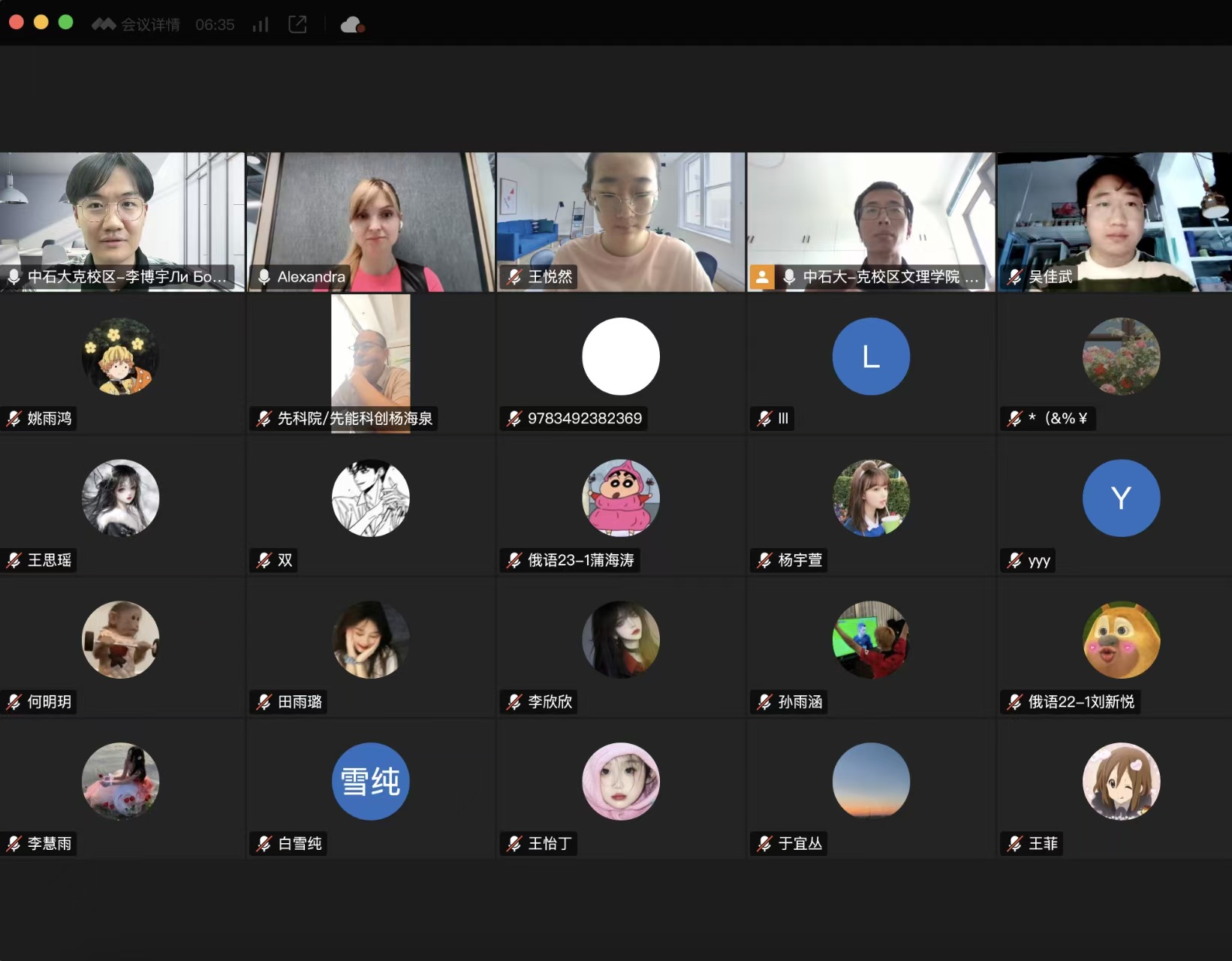
Task: Click the name label 俄语22-1刘新悦
Action: coord(1080,702)
